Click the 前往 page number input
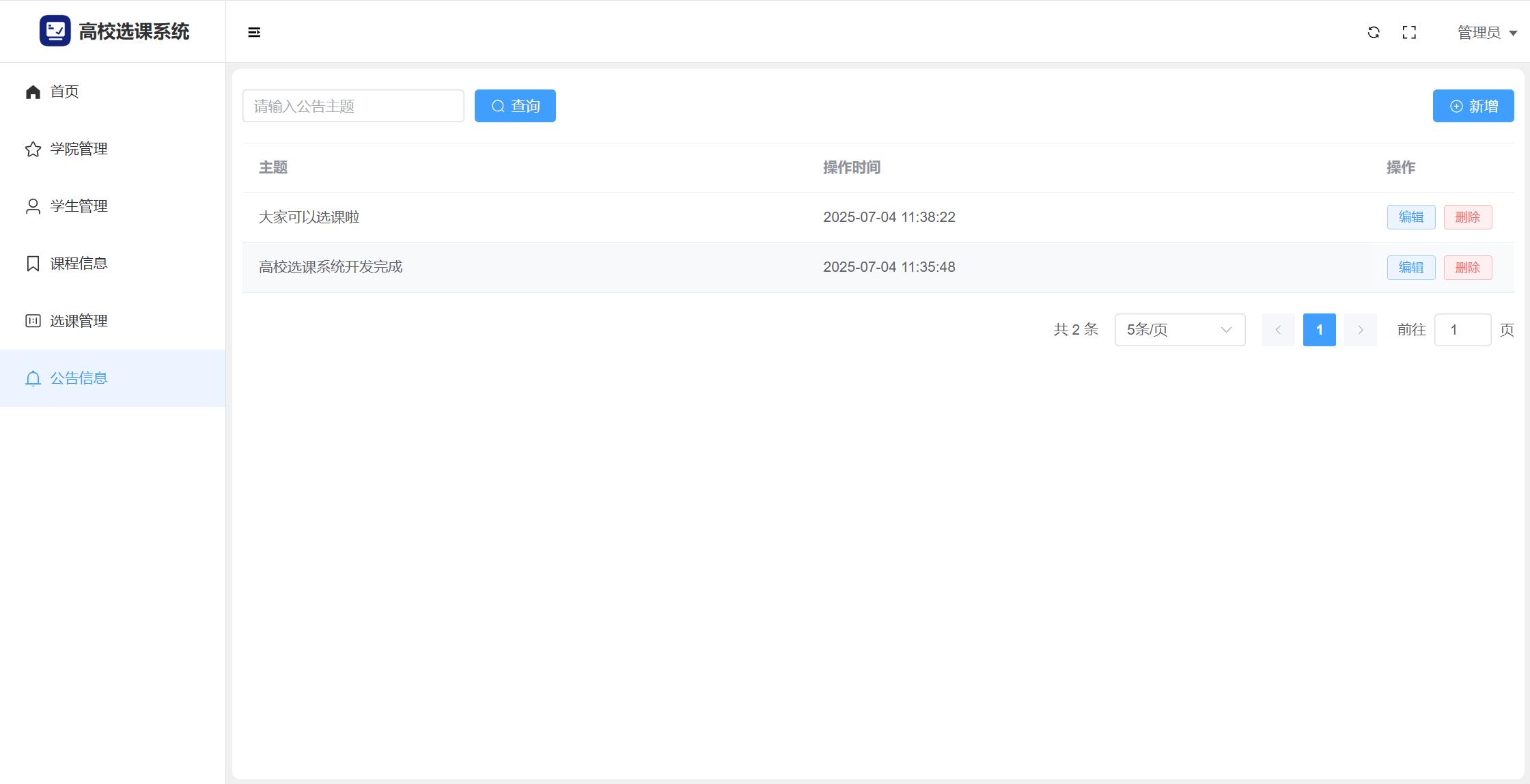1530x784 pixels. point(1462,330)
